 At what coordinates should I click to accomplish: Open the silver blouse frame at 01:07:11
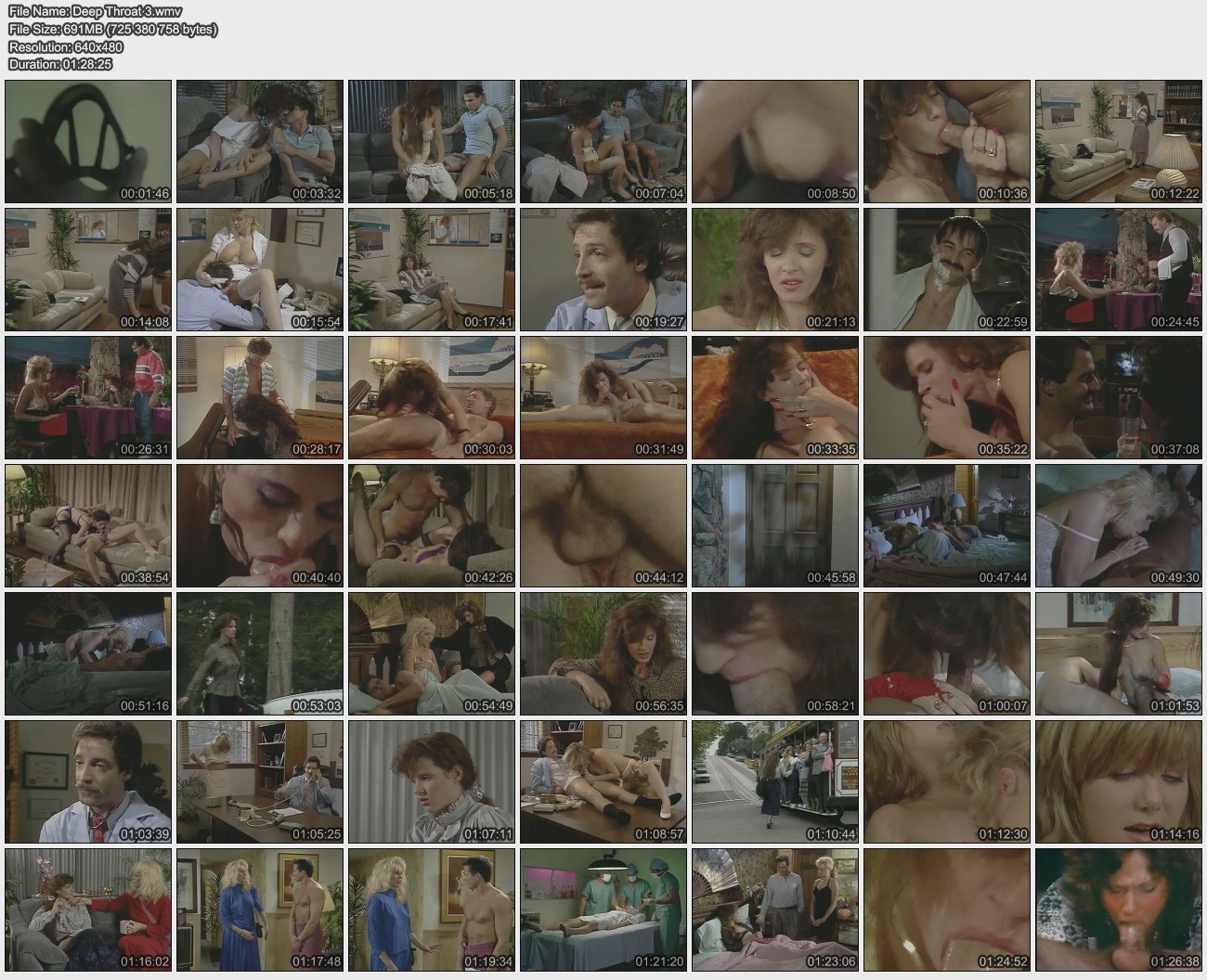(432, 781)
